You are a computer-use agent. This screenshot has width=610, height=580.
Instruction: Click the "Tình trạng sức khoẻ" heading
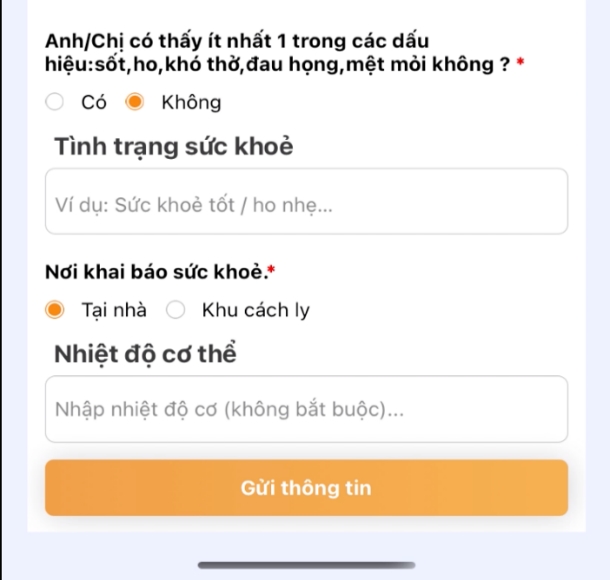click(173, 147)
